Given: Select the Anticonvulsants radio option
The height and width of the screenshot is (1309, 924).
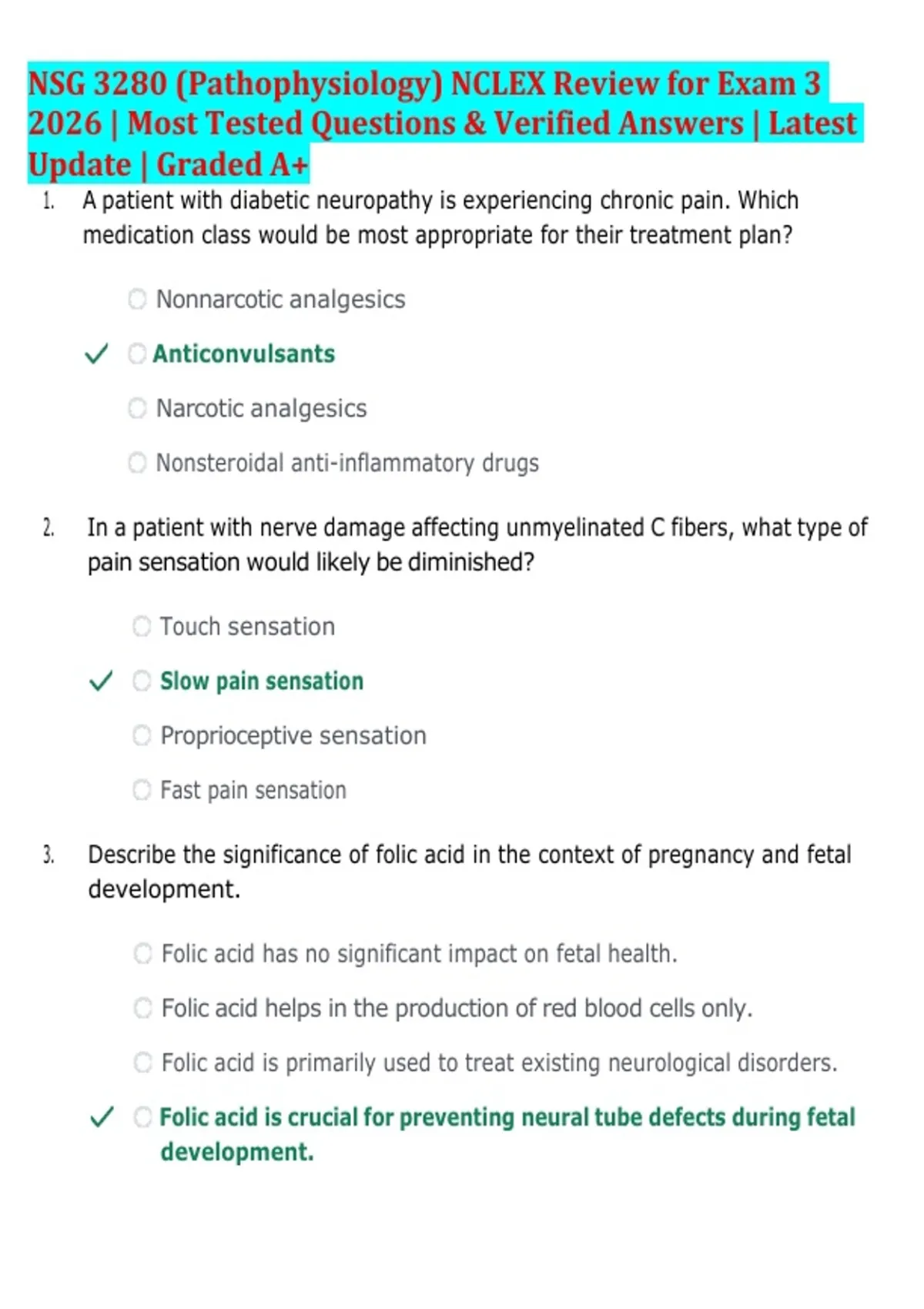Looking at the screenshot, I should coord(137,353).
